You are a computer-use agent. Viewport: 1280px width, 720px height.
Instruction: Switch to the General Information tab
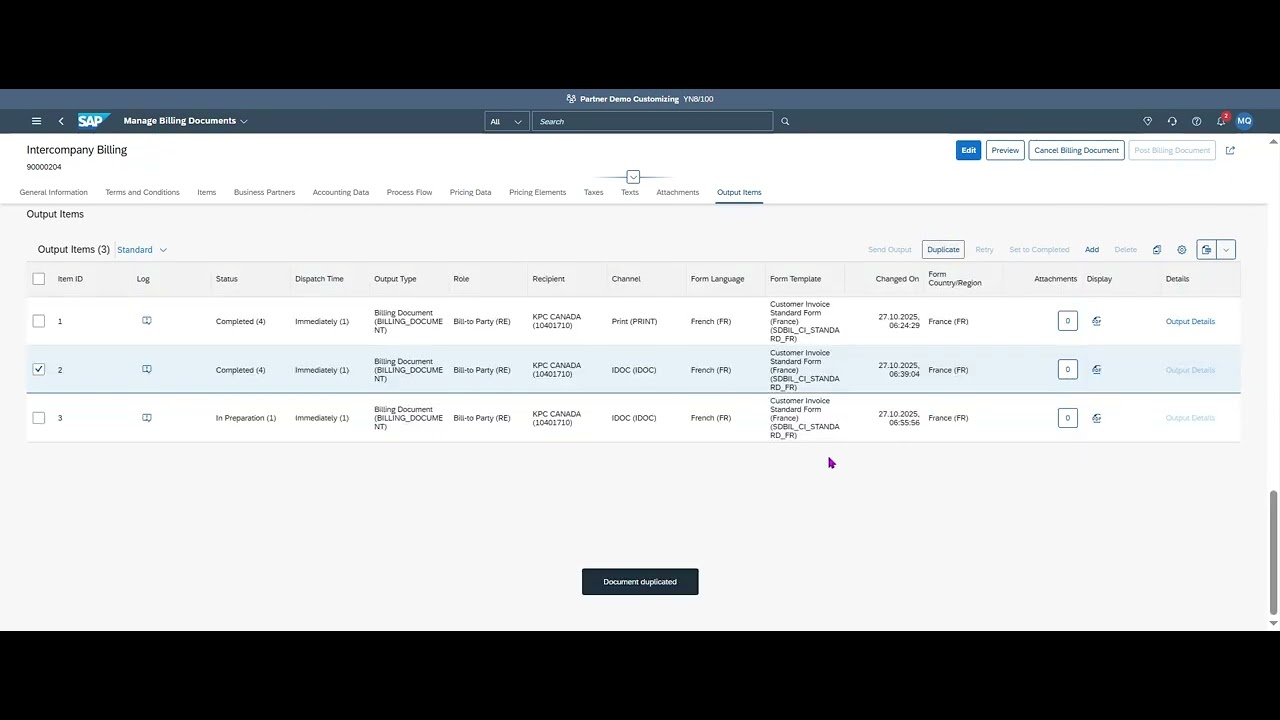(53, 192)
